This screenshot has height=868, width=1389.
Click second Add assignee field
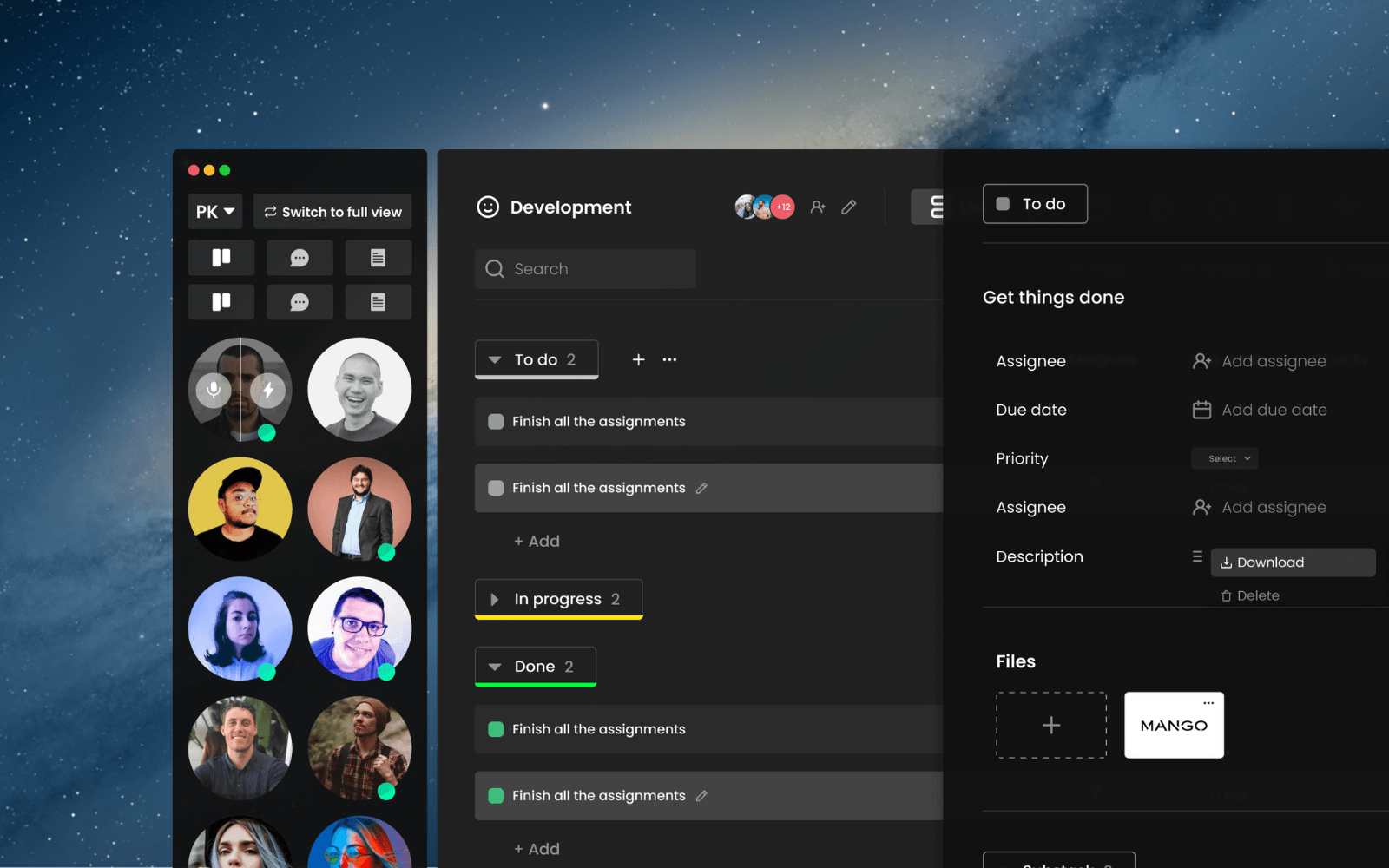(1260, 507)
